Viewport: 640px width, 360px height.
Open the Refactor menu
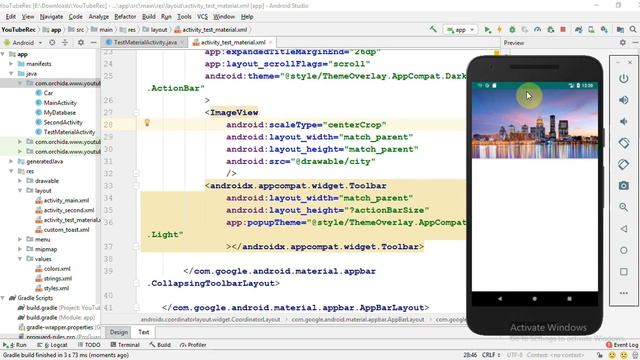(125, 17)
